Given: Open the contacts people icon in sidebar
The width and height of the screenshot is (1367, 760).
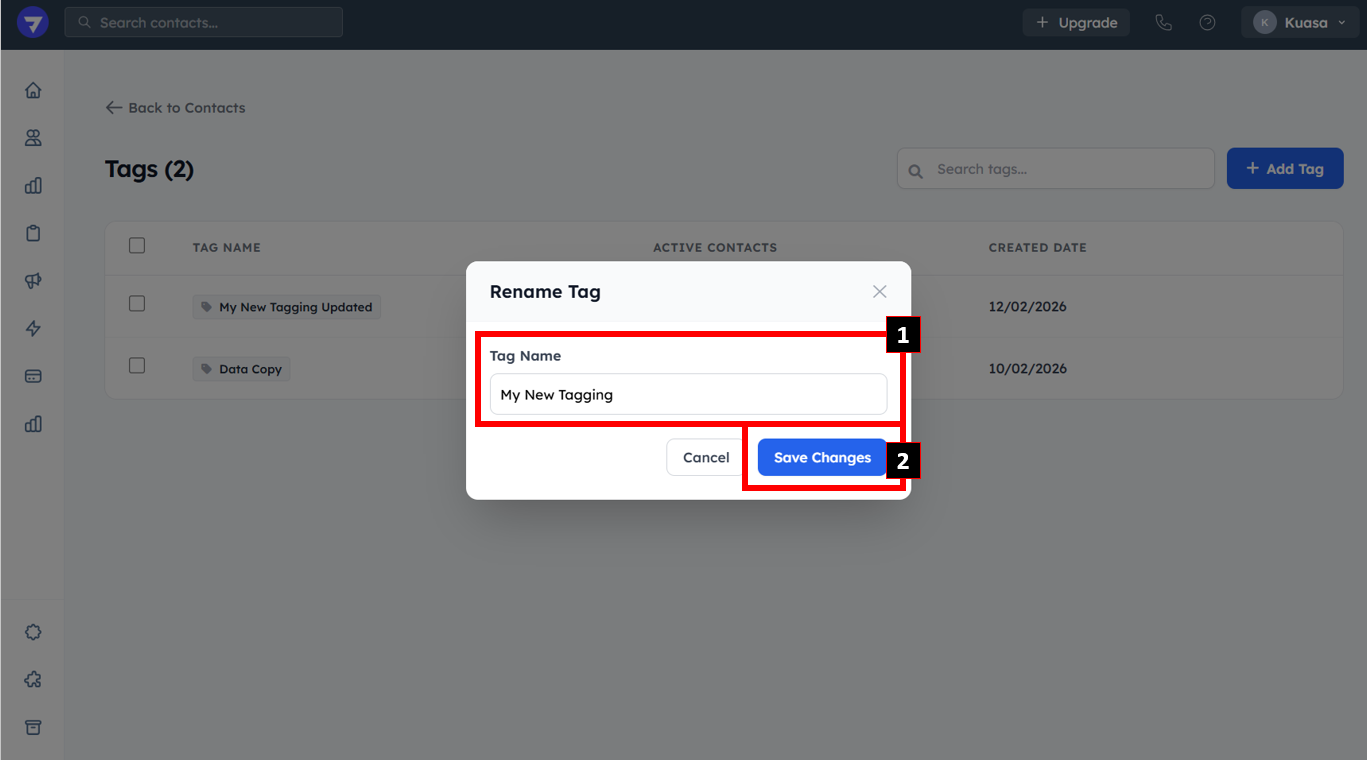Looking at the screenshot, I should (x=33, y=138).
